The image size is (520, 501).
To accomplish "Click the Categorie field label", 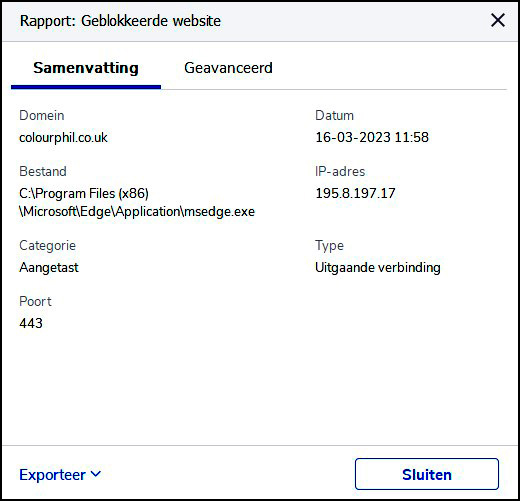I will [x=48, y=246].
